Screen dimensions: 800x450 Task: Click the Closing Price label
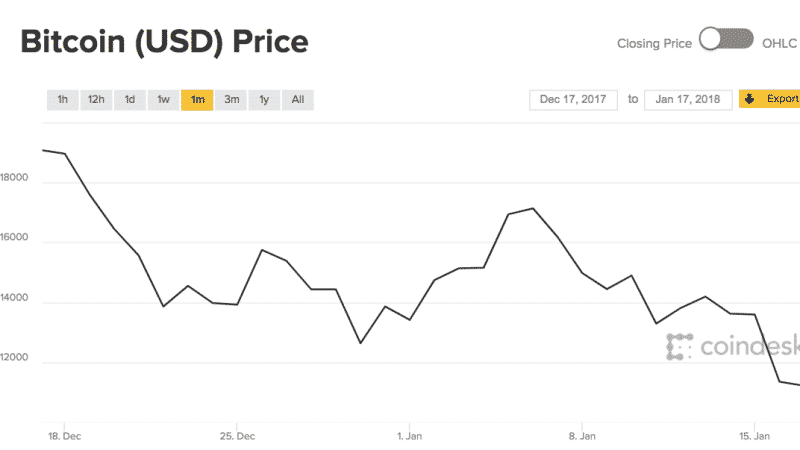click(x=653, y=42)
